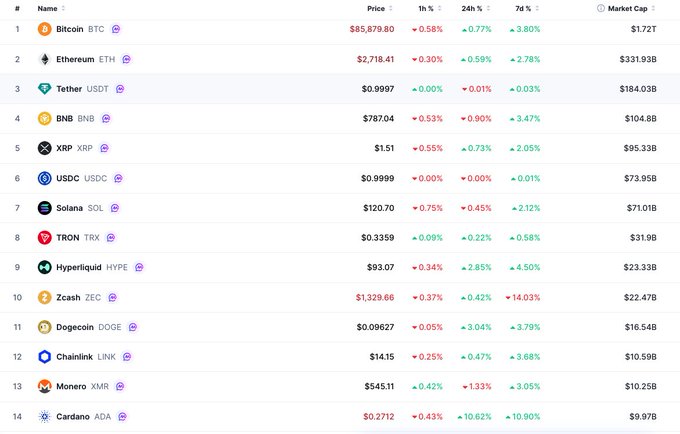Screen dimensions: 680x434
Task: Click the Dogecoin logo icon
Action: pos(44,327)
